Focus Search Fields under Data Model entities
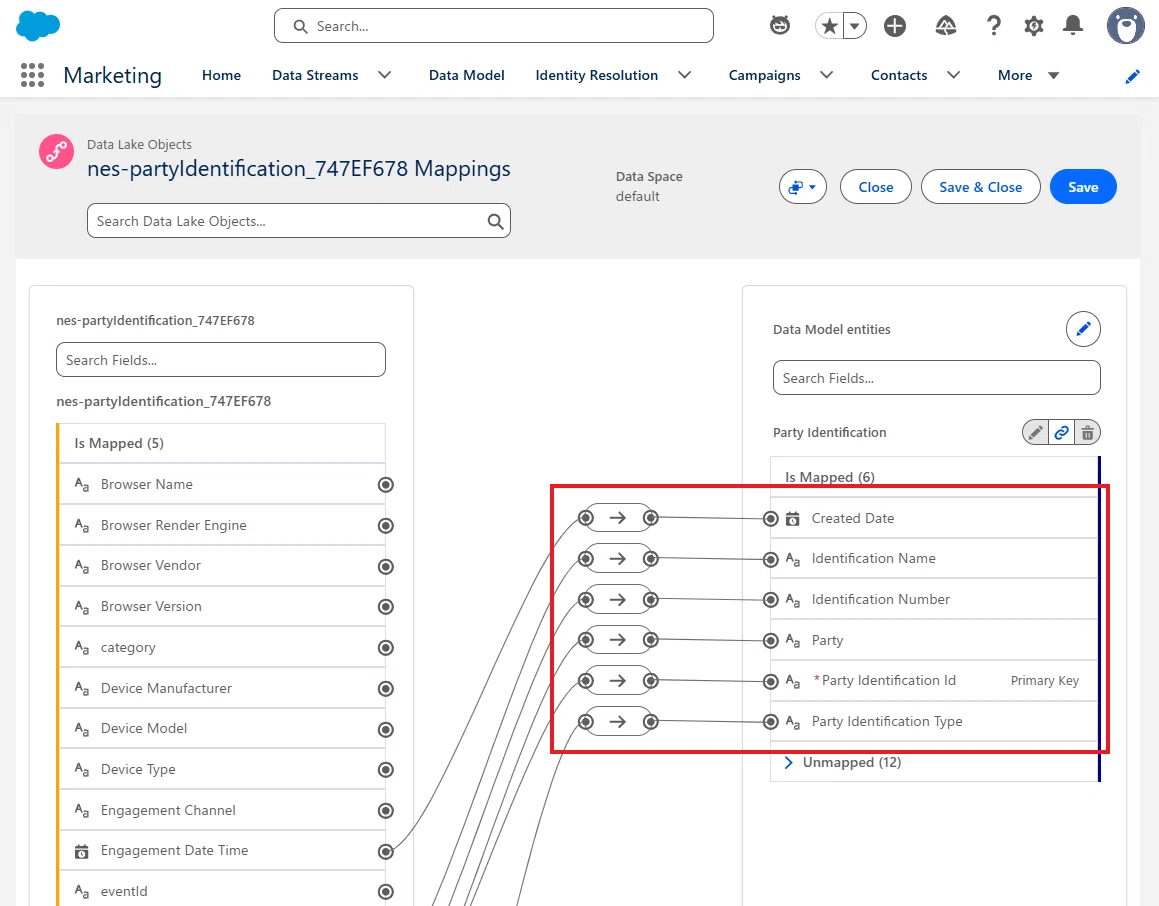 (937, 378)
